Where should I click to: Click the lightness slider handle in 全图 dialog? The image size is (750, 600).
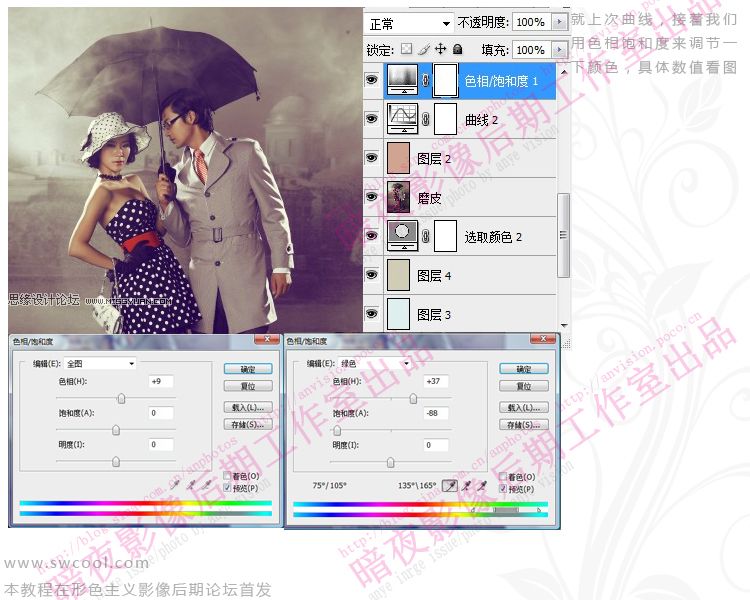point(116,462)
